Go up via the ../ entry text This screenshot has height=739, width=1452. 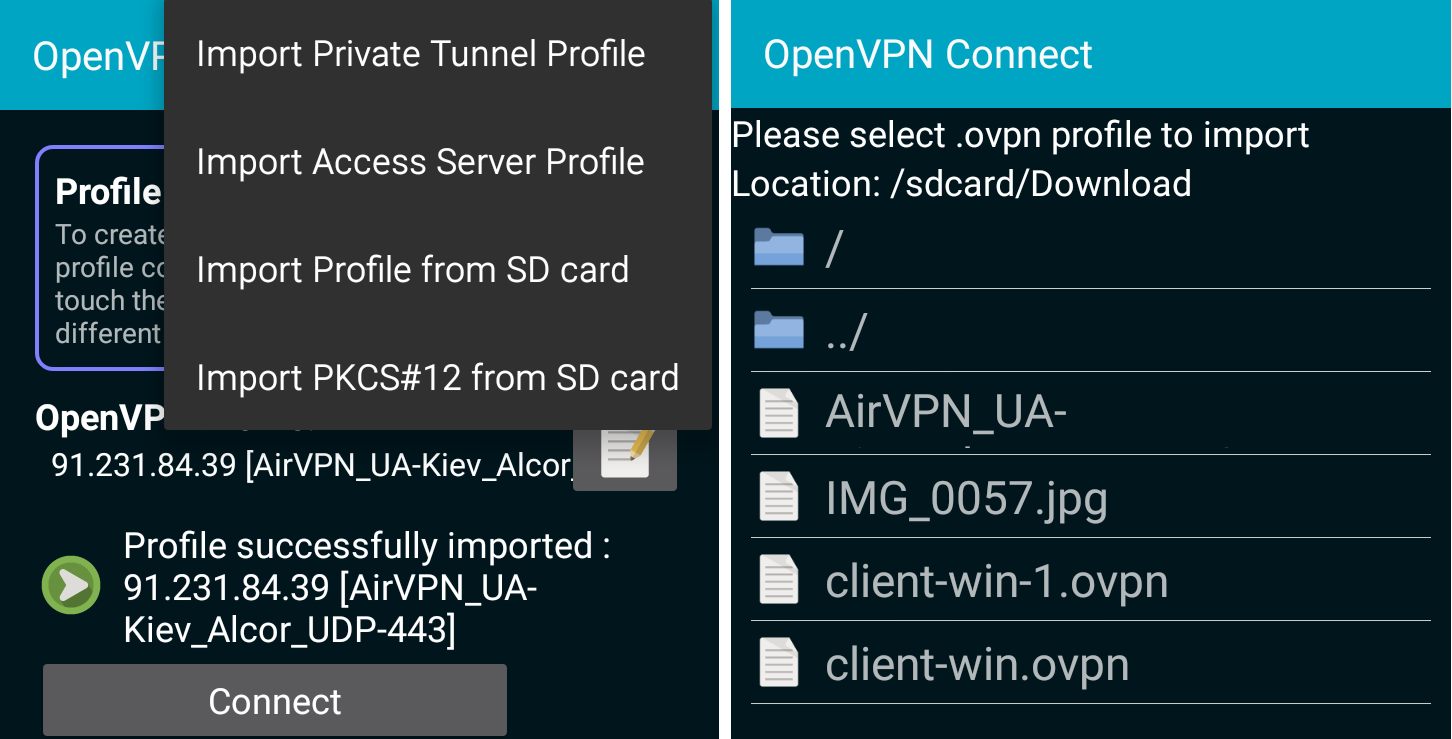846,331
